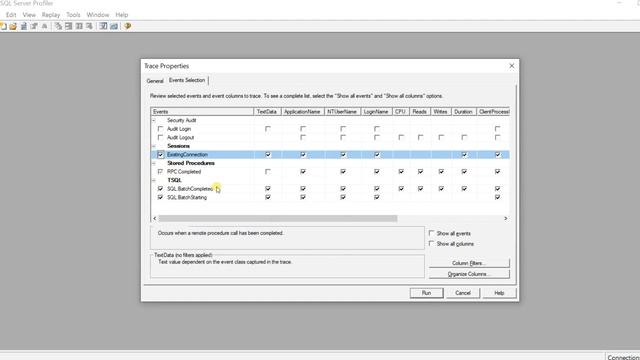The width and height of the screenshot is (640, 360).
Task: Click the right arrow of the horizontal scrollbar
Action: click(x=505, y=218)
